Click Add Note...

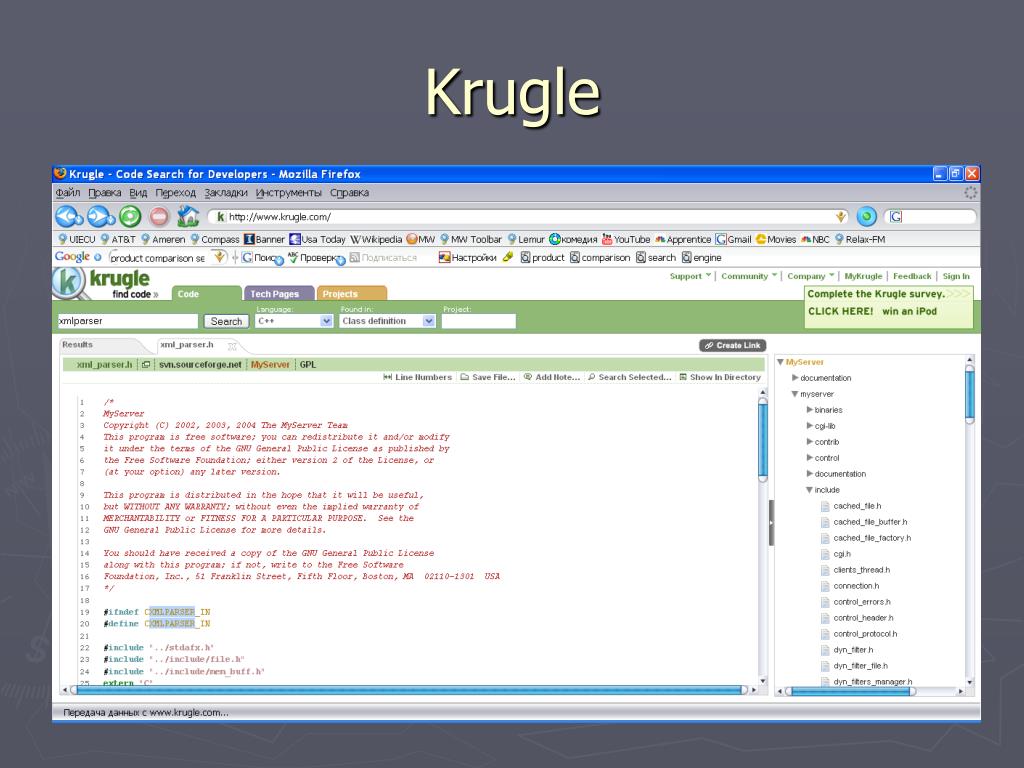pyautogui.click(x=552, y=377)
